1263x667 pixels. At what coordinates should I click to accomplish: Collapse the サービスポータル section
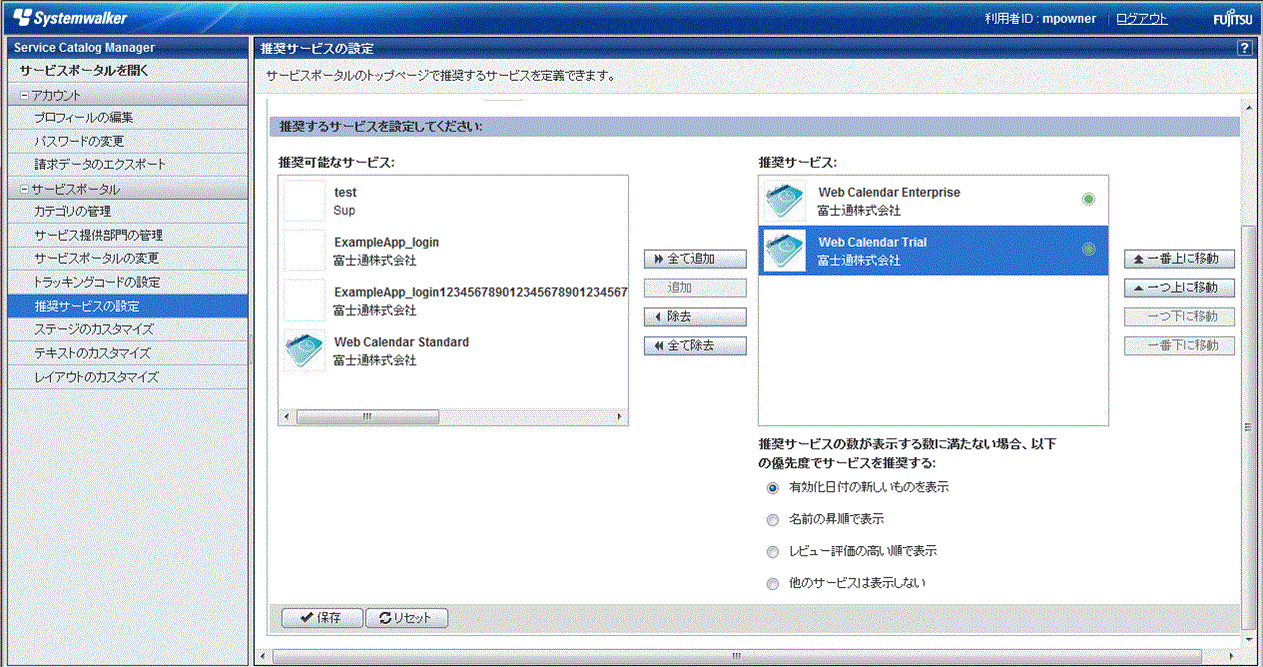click(x=25, y=189)
